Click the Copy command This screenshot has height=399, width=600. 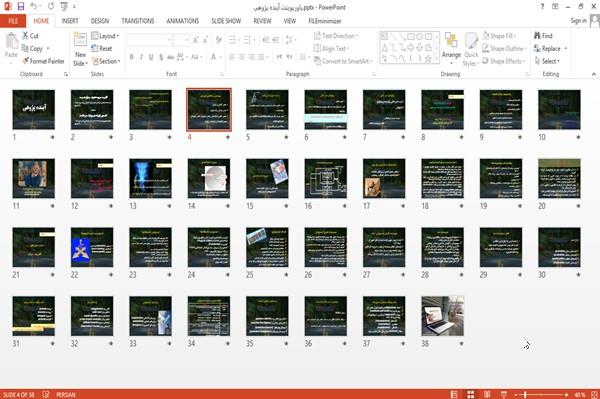pos(33,49)
